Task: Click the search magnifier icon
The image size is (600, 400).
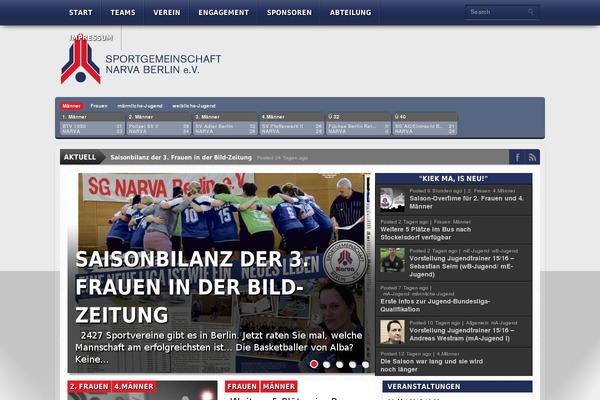Action: (531, 12)
